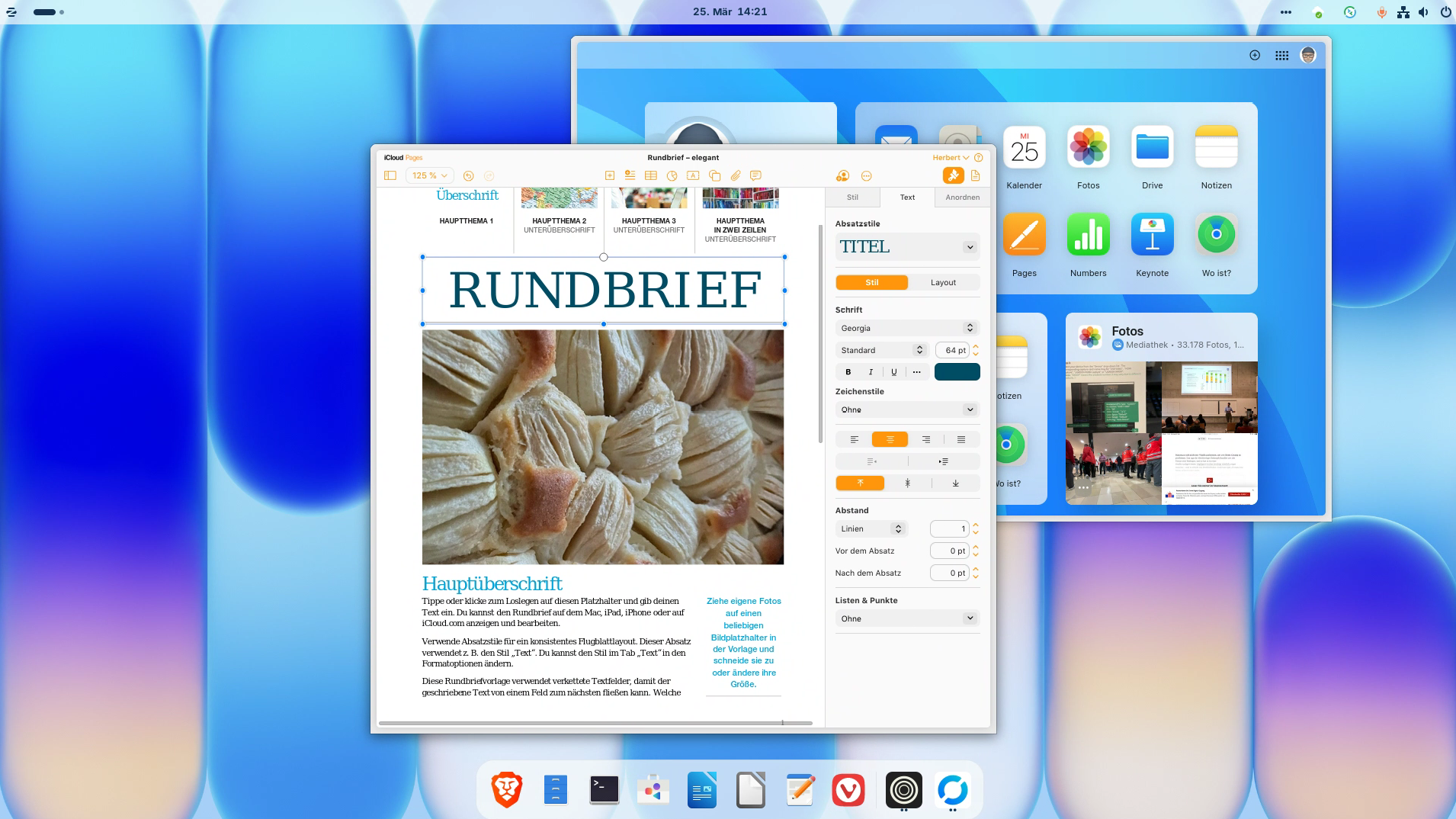
Task: Insert a table from the toolbar
Action: [650, 175]
